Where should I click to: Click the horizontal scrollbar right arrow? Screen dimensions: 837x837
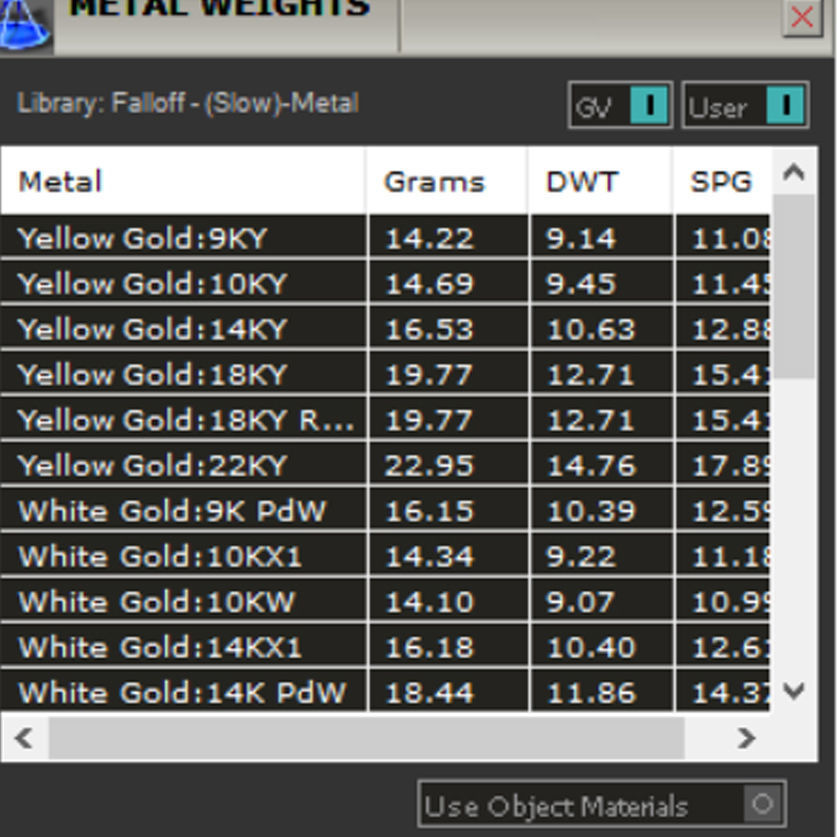pyautogui.click(x=746, y=738)
